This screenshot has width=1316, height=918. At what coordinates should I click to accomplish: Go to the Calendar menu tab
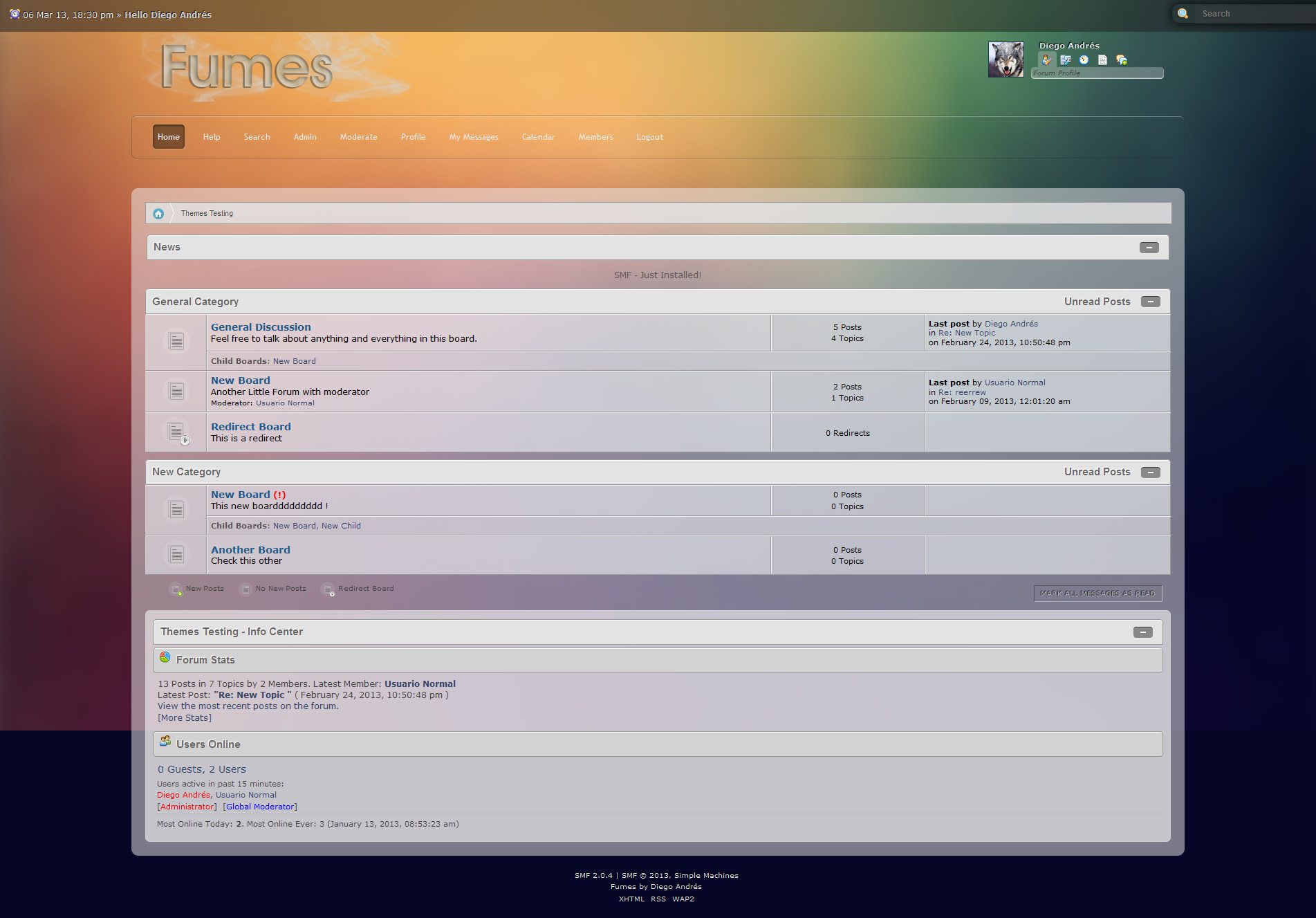(x=538, y=137)
